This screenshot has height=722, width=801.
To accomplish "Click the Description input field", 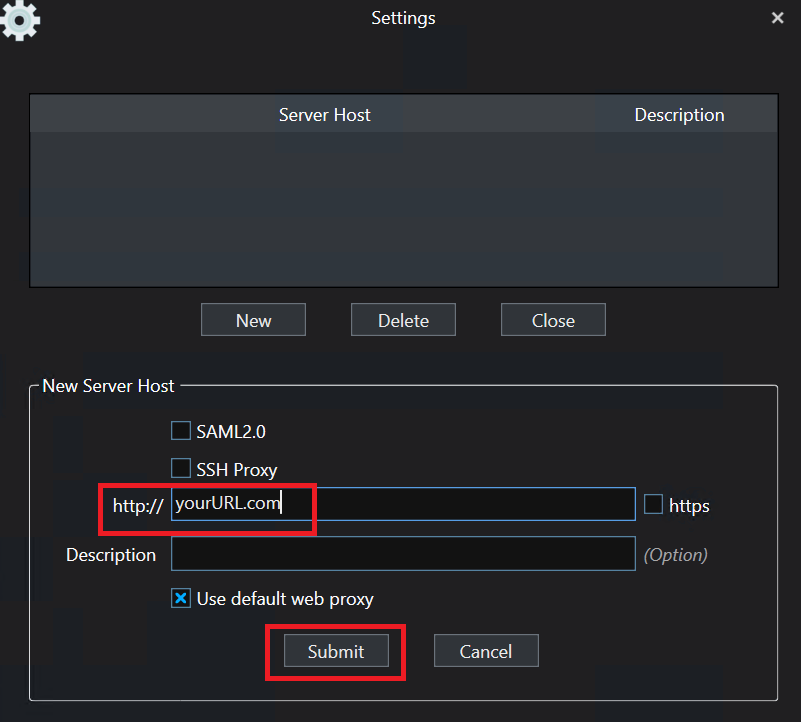I will pyautogui.click(x=400, y=553).
